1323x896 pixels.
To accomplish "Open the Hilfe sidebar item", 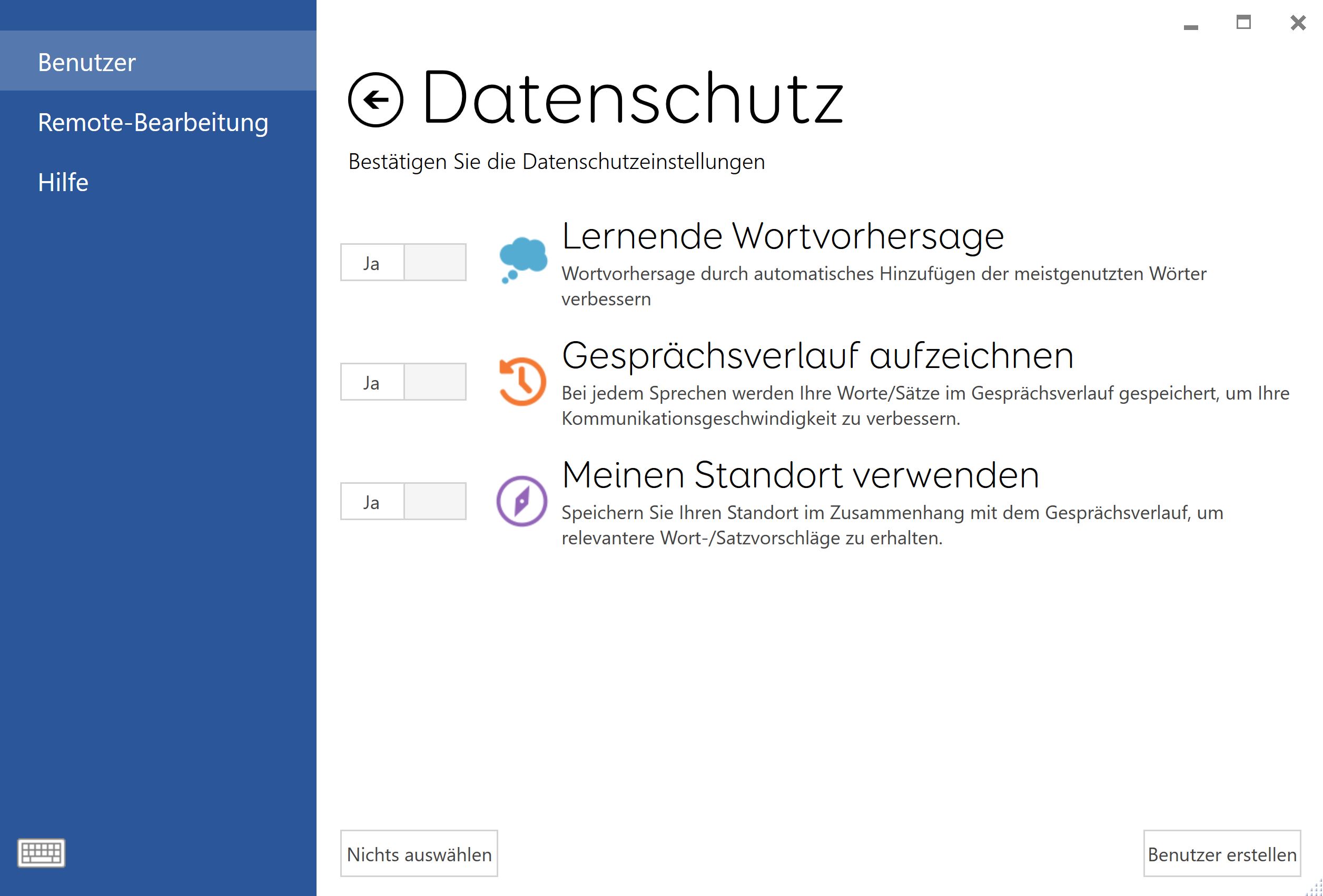I will coord(63,183).
